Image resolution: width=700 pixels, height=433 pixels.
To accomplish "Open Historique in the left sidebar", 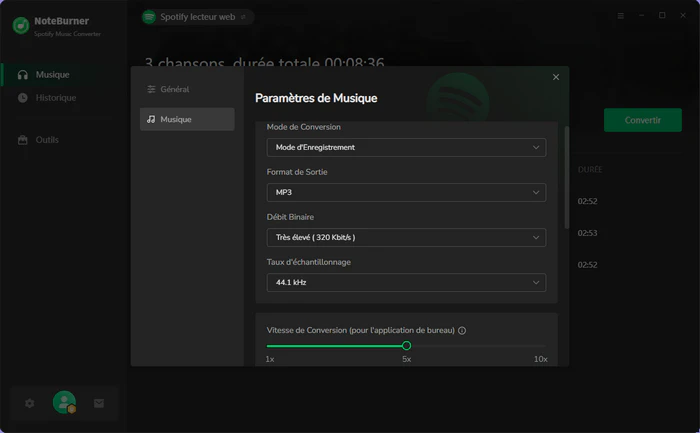I will pos(55,98).
